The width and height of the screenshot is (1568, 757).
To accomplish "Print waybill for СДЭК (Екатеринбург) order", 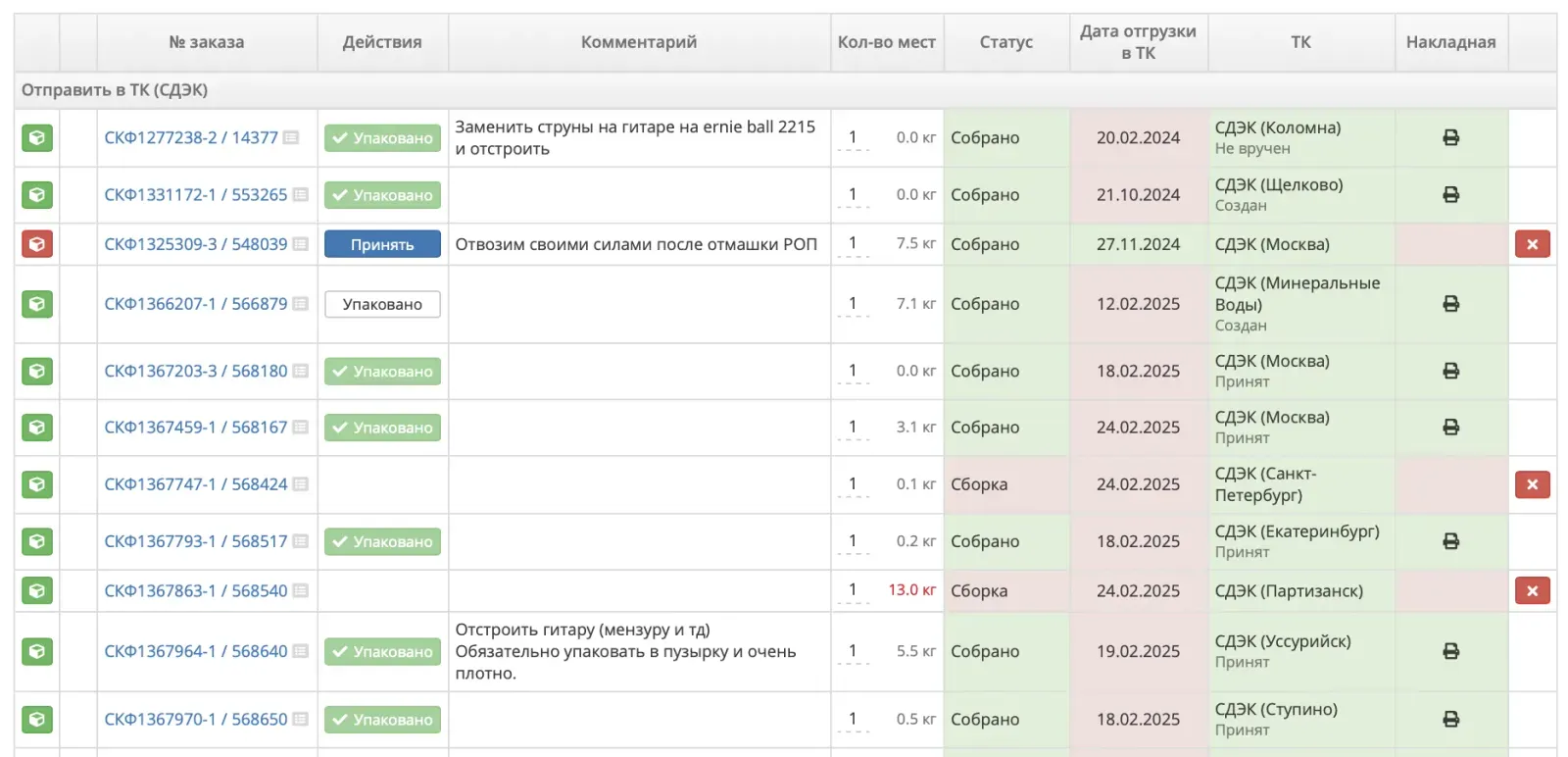I will click(1451, 541).
